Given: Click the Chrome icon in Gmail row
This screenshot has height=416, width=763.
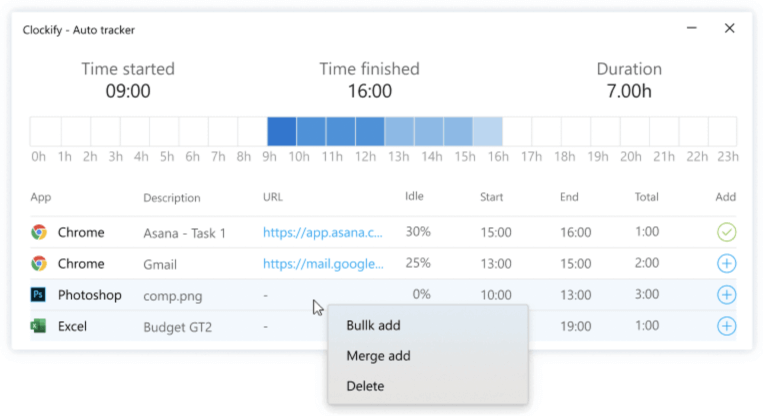Looking at the screenshot, I should tap(39, 263).
